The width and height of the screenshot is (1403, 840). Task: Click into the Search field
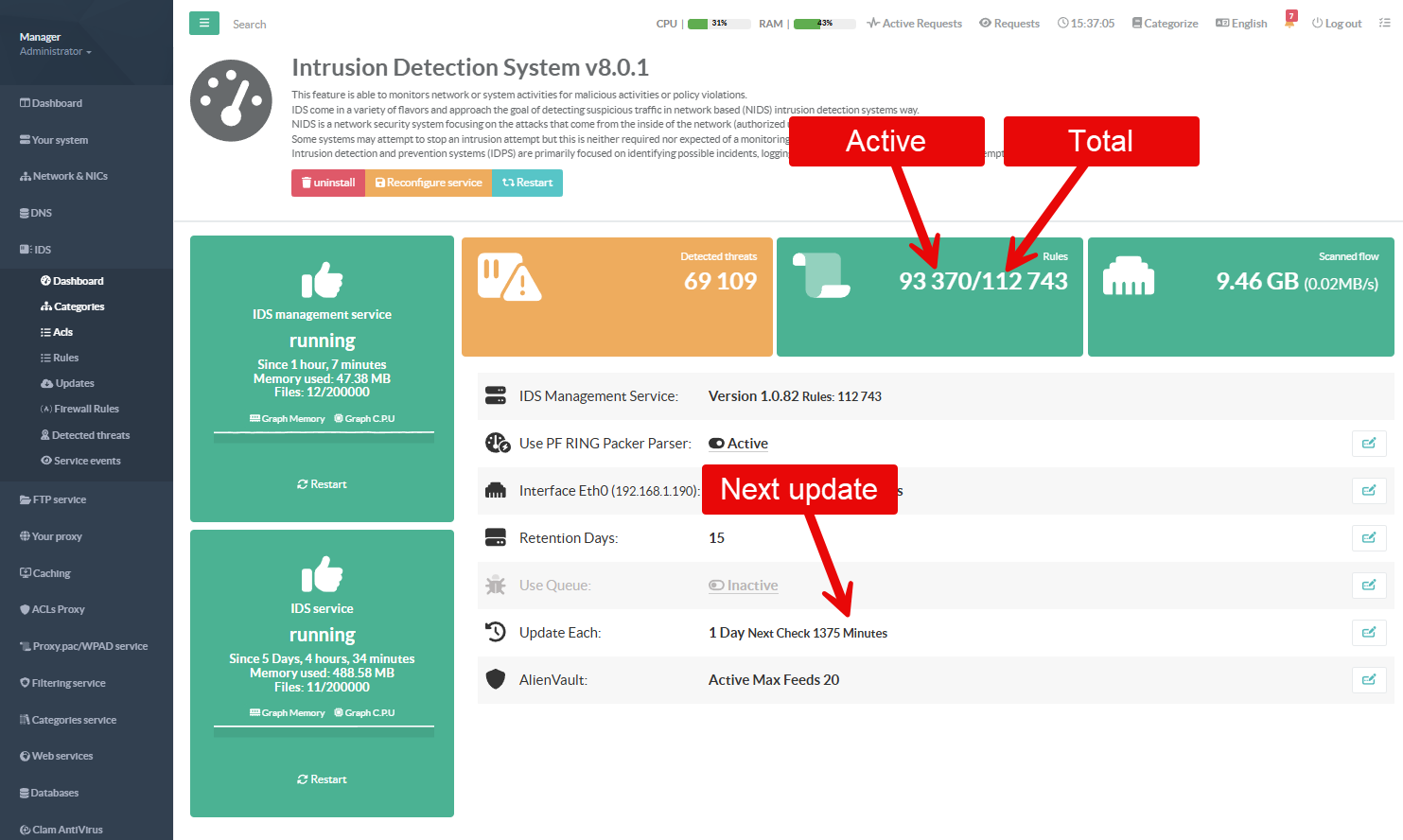pos(284,25)
